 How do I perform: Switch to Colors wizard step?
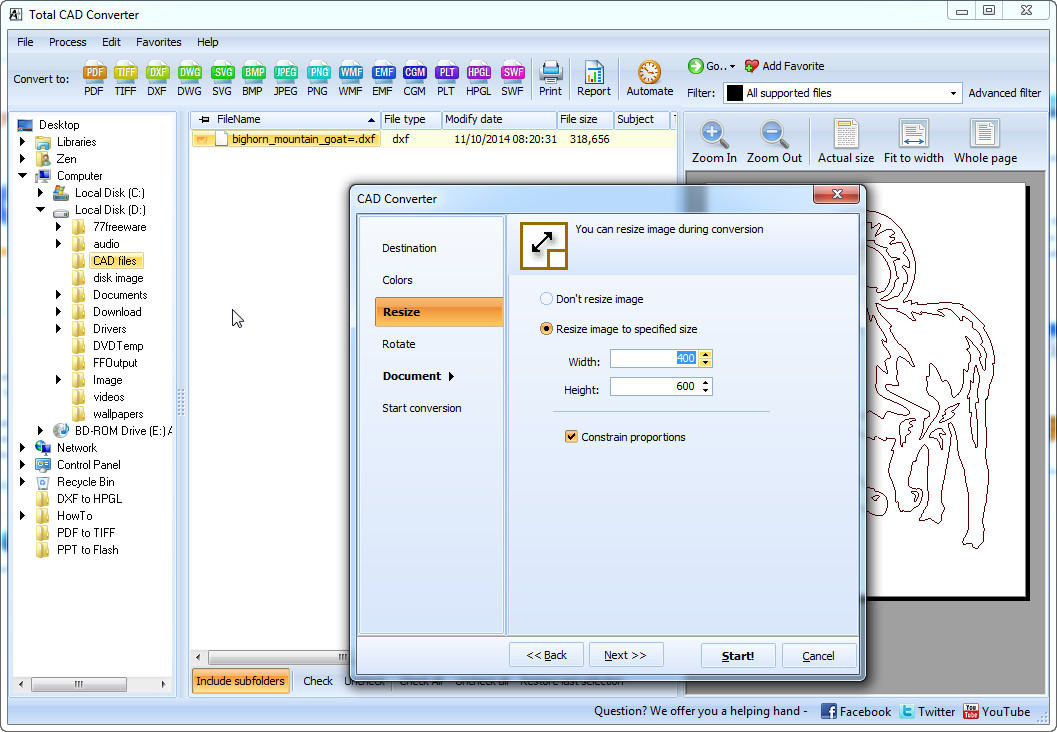397,280
